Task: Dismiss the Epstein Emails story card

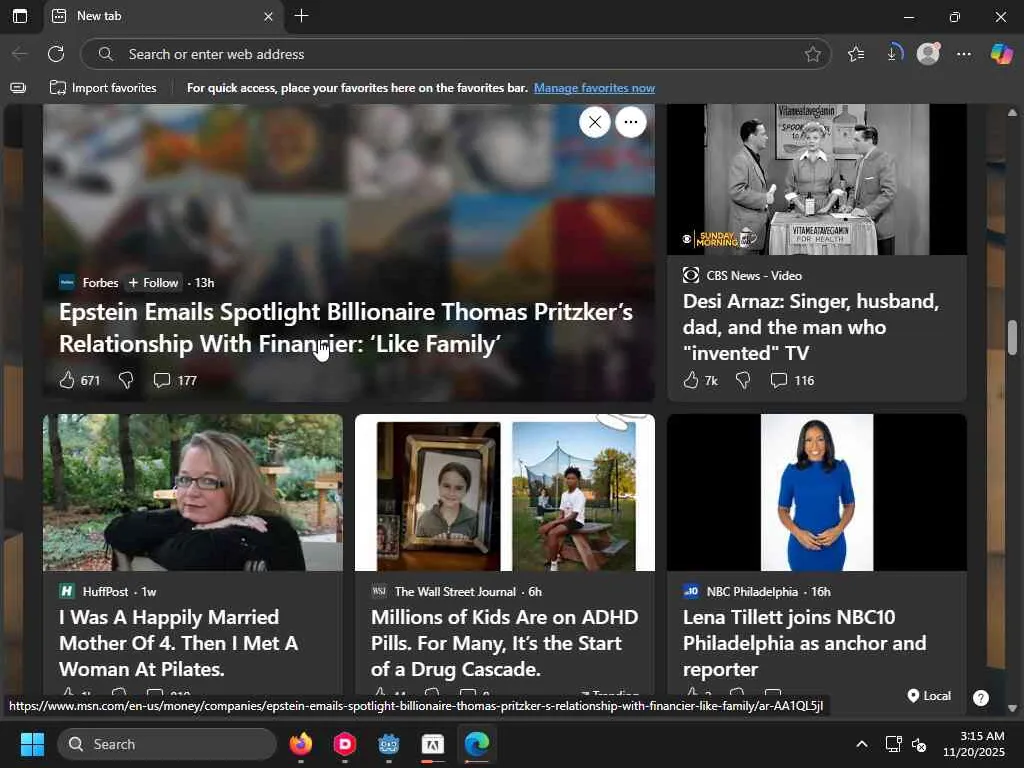Action: tap(594, 121)
